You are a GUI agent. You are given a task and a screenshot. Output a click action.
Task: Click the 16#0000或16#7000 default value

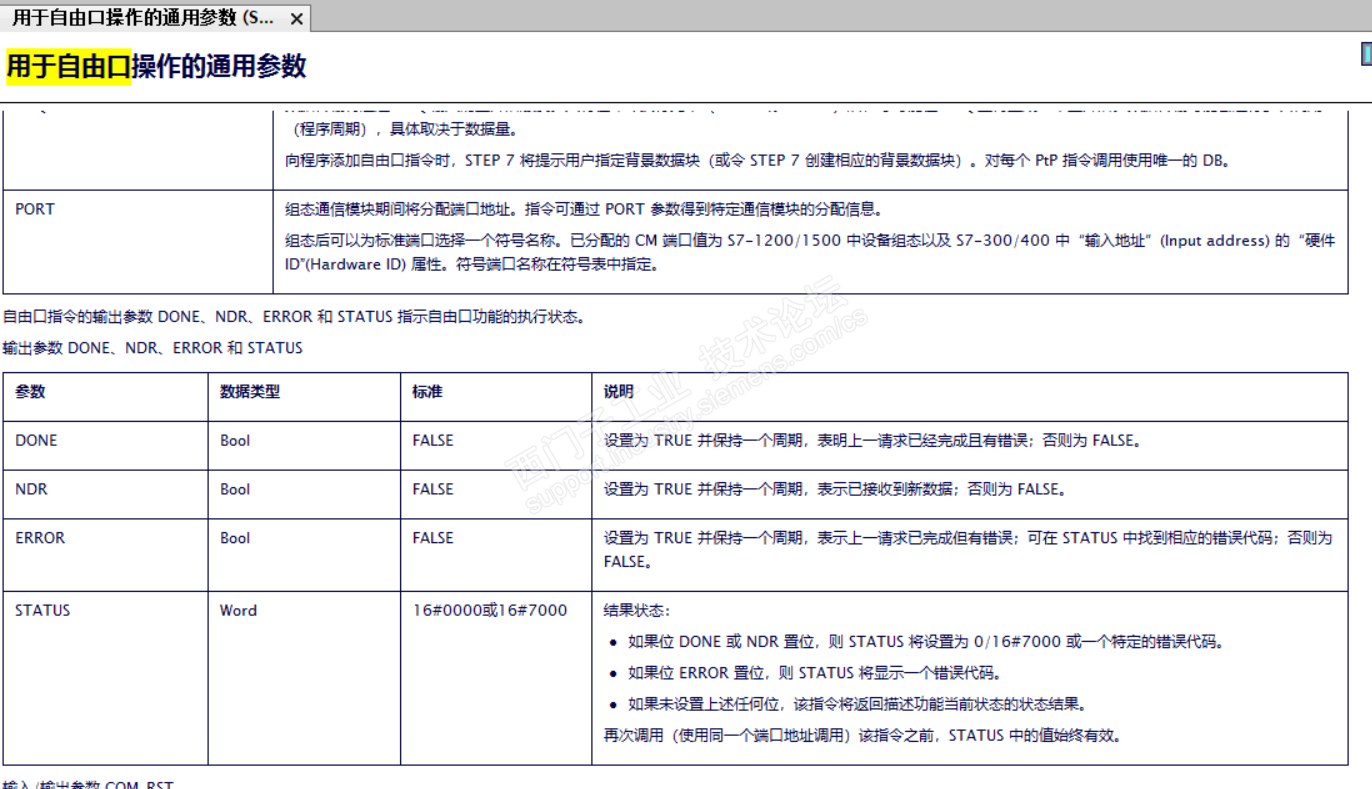(x=489, y=610)
